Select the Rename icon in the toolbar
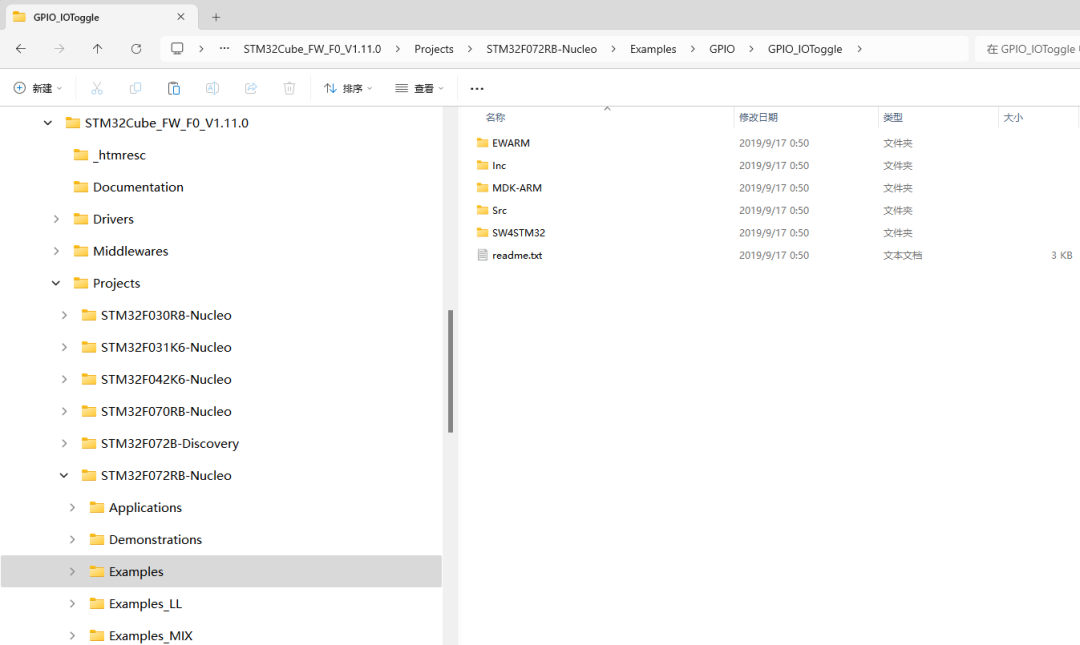1080x645 pixels. point(212,88)
